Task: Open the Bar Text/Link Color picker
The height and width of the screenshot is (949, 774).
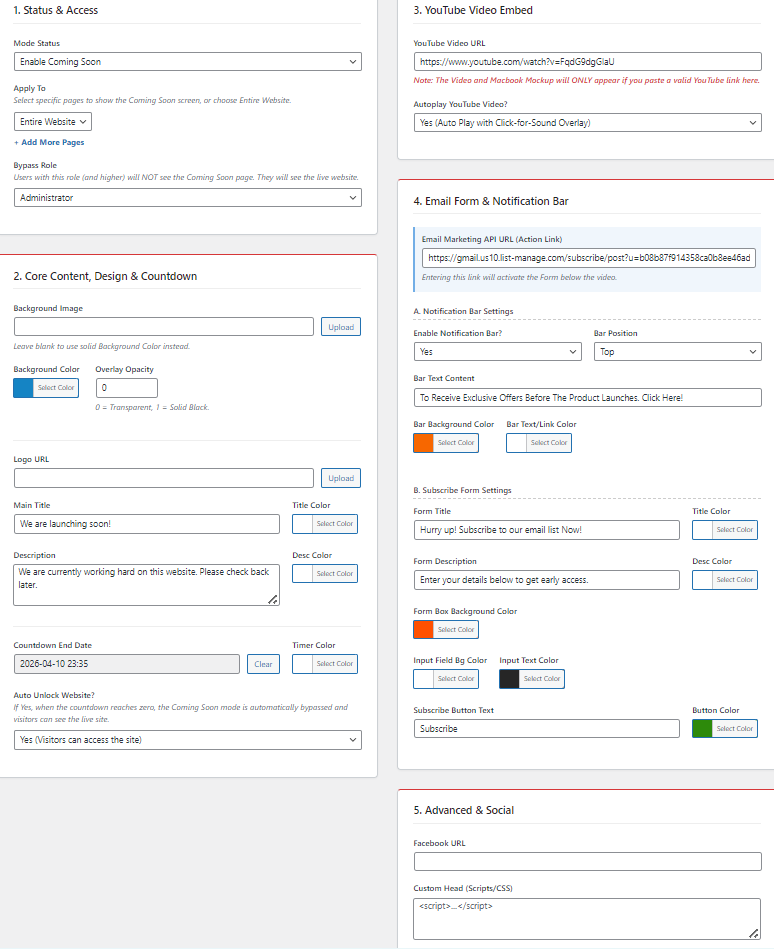Action: point(539,443)
